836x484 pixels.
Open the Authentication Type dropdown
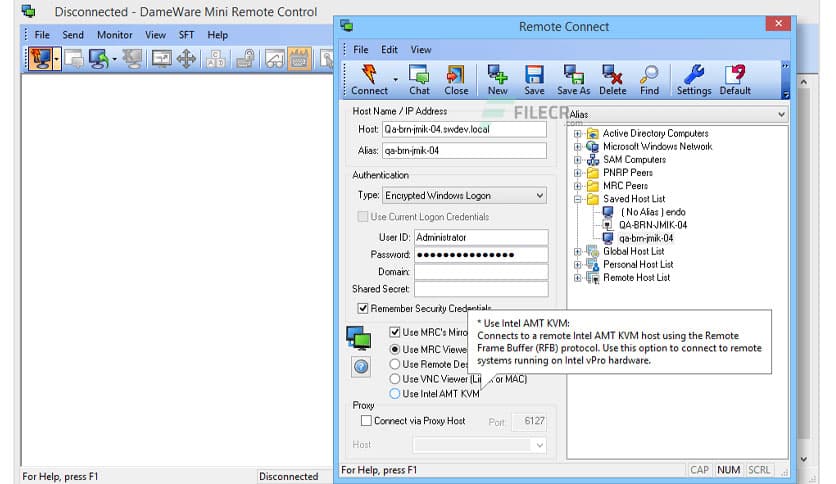pos(540,196)
